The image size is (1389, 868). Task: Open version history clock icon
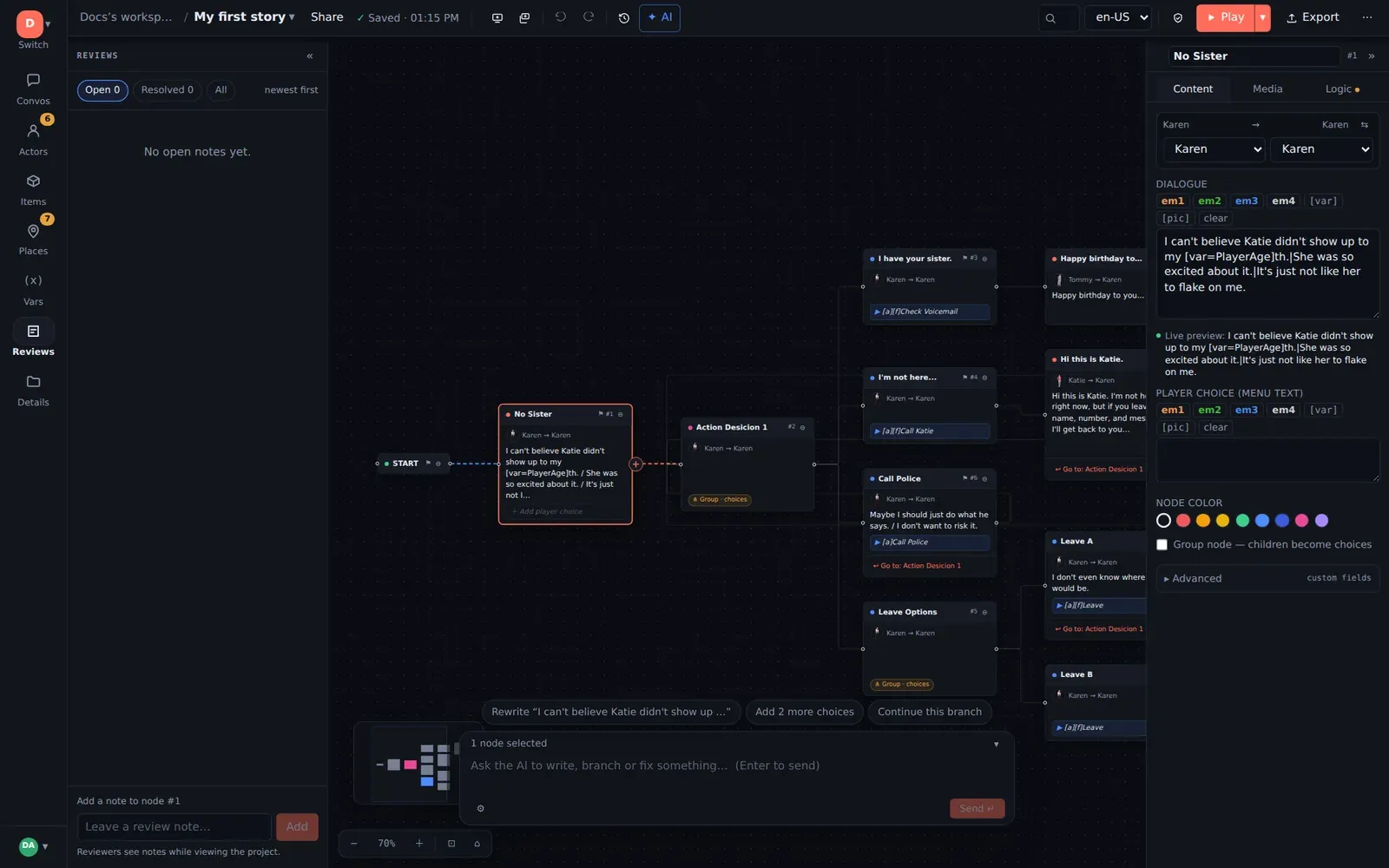click(623, 17)
